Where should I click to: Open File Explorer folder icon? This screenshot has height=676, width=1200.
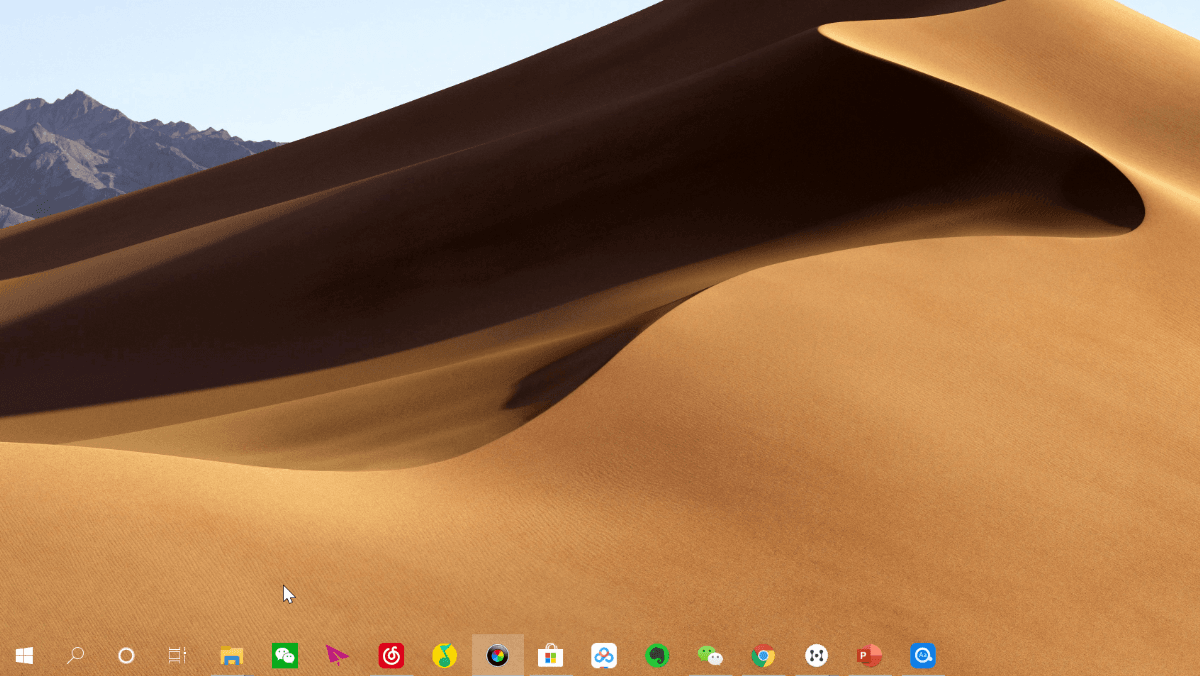[x=232, y=656]
